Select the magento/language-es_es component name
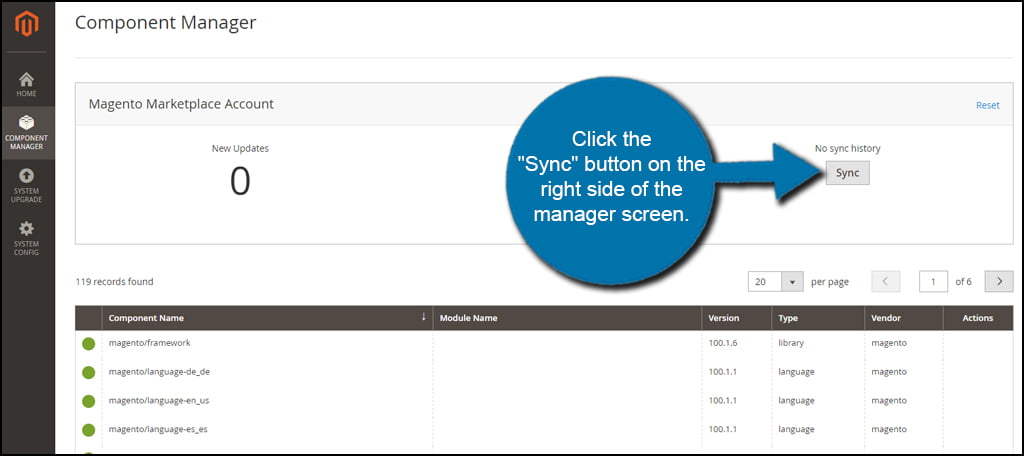This screenshot has height=456, width=1024. pos(158,429)
